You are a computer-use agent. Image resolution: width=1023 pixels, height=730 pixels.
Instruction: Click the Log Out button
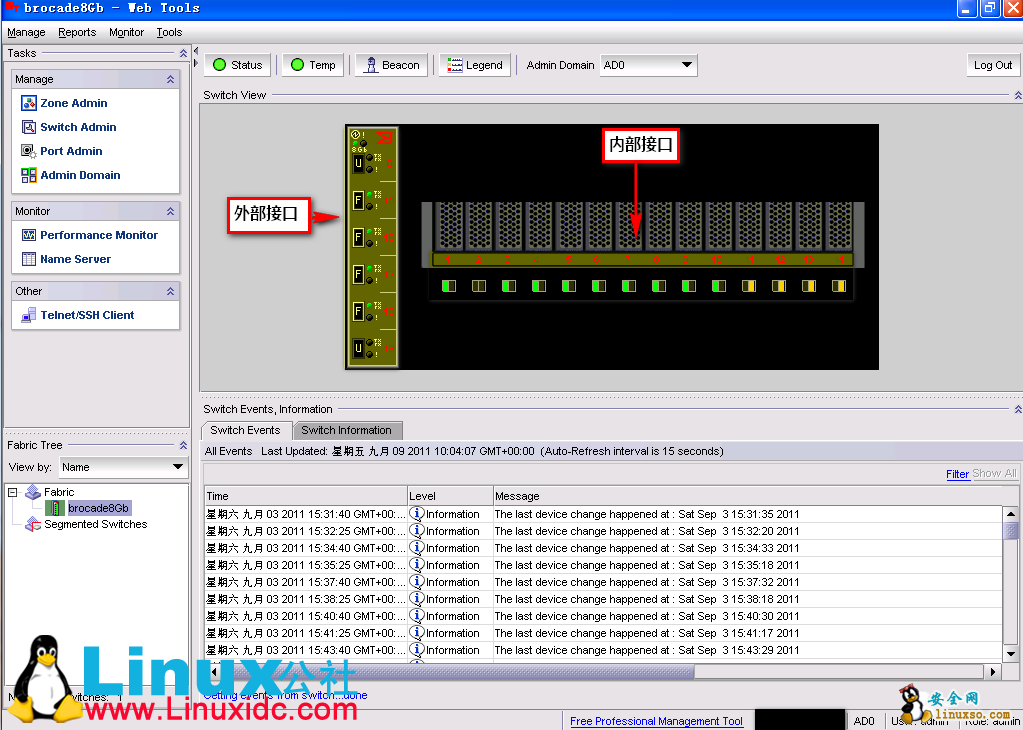click(992, 65)
